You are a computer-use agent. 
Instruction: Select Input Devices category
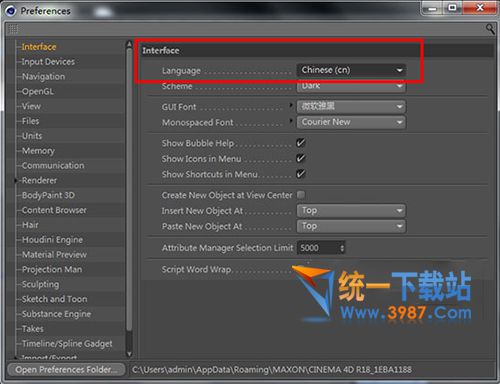click(48, 62)
